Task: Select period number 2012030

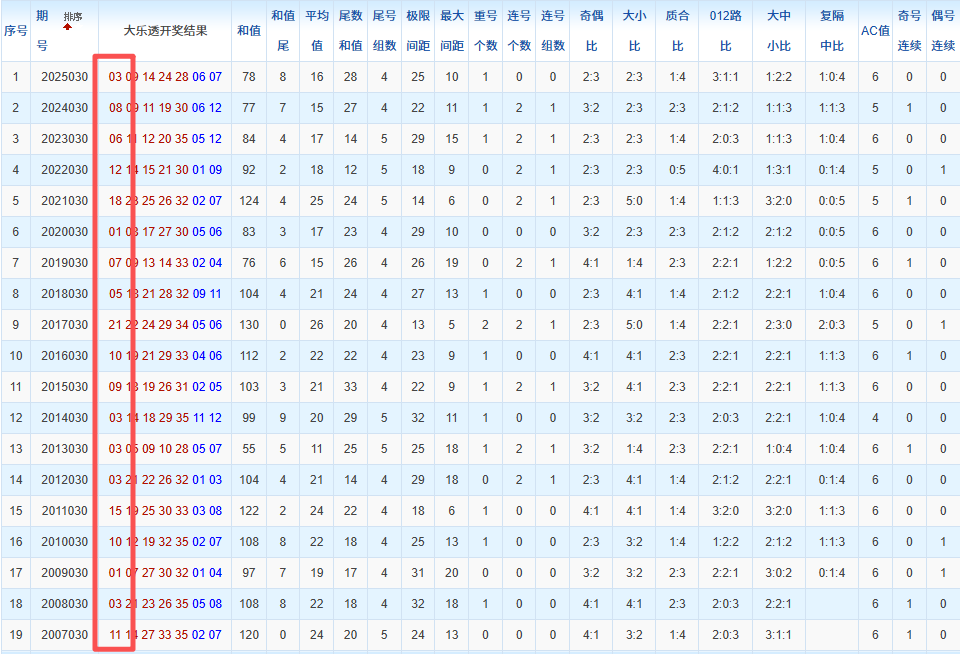Action: pos(64,479)
